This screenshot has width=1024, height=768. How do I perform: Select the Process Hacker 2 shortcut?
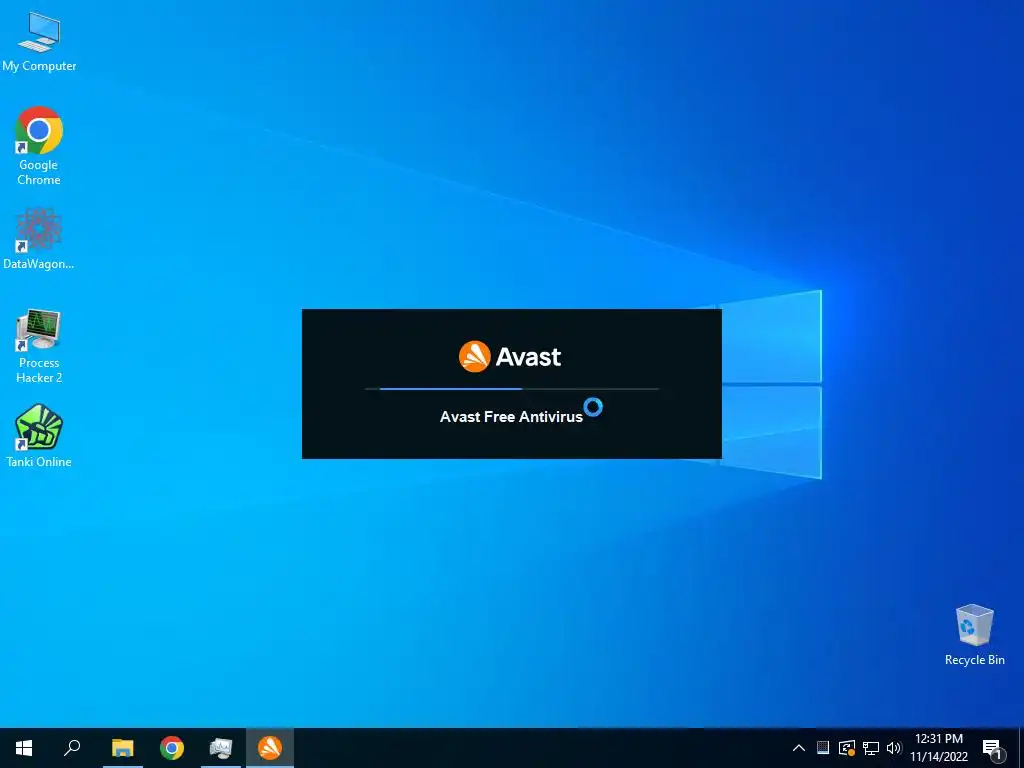[39, 346]
